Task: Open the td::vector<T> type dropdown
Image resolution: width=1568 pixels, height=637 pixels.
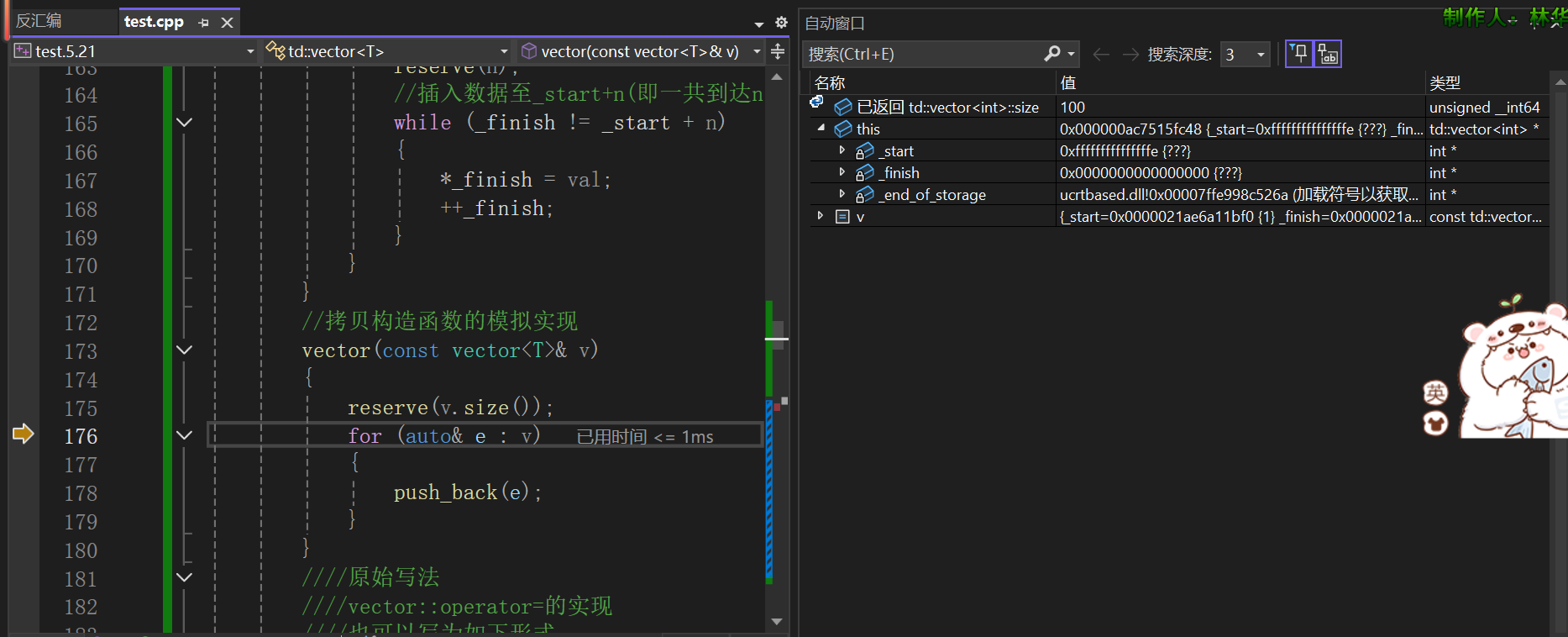Action: click(x=504, y=52)
